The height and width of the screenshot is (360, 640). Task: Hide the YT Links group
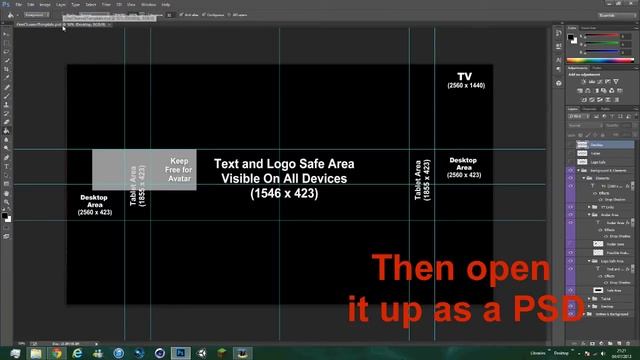(x=571, y=207)
